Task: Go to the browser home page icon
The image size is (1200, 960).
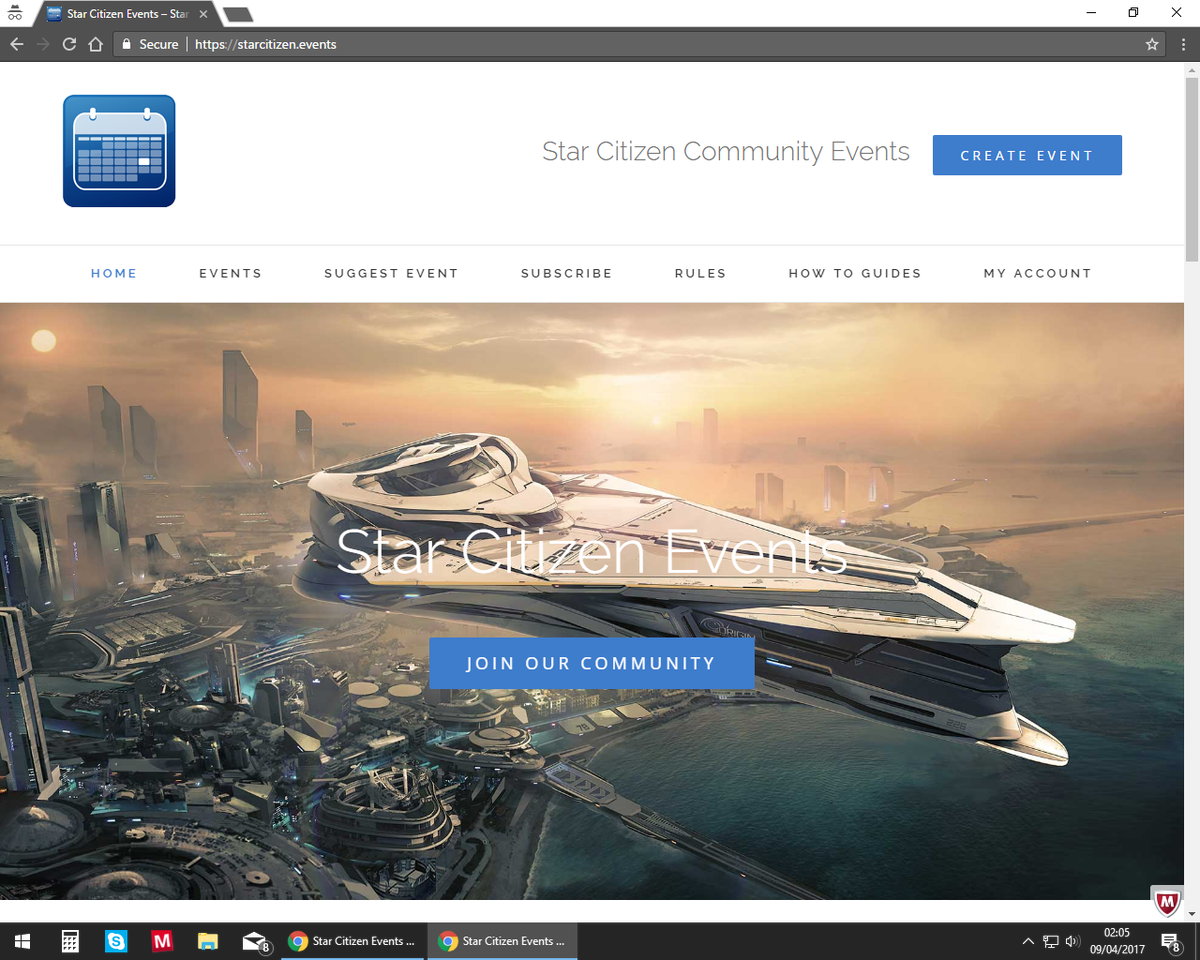Action: pos(95,44)
